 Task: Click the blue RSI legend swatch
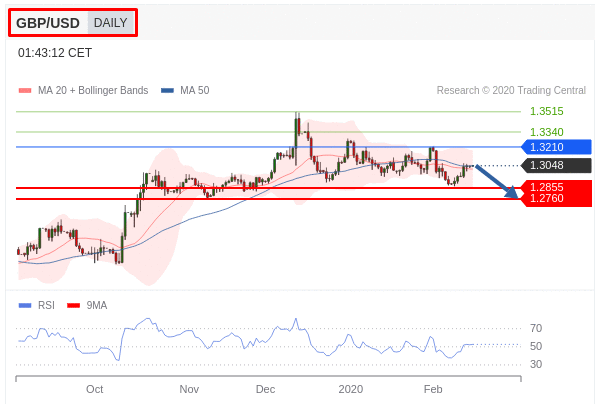(25, 305)
